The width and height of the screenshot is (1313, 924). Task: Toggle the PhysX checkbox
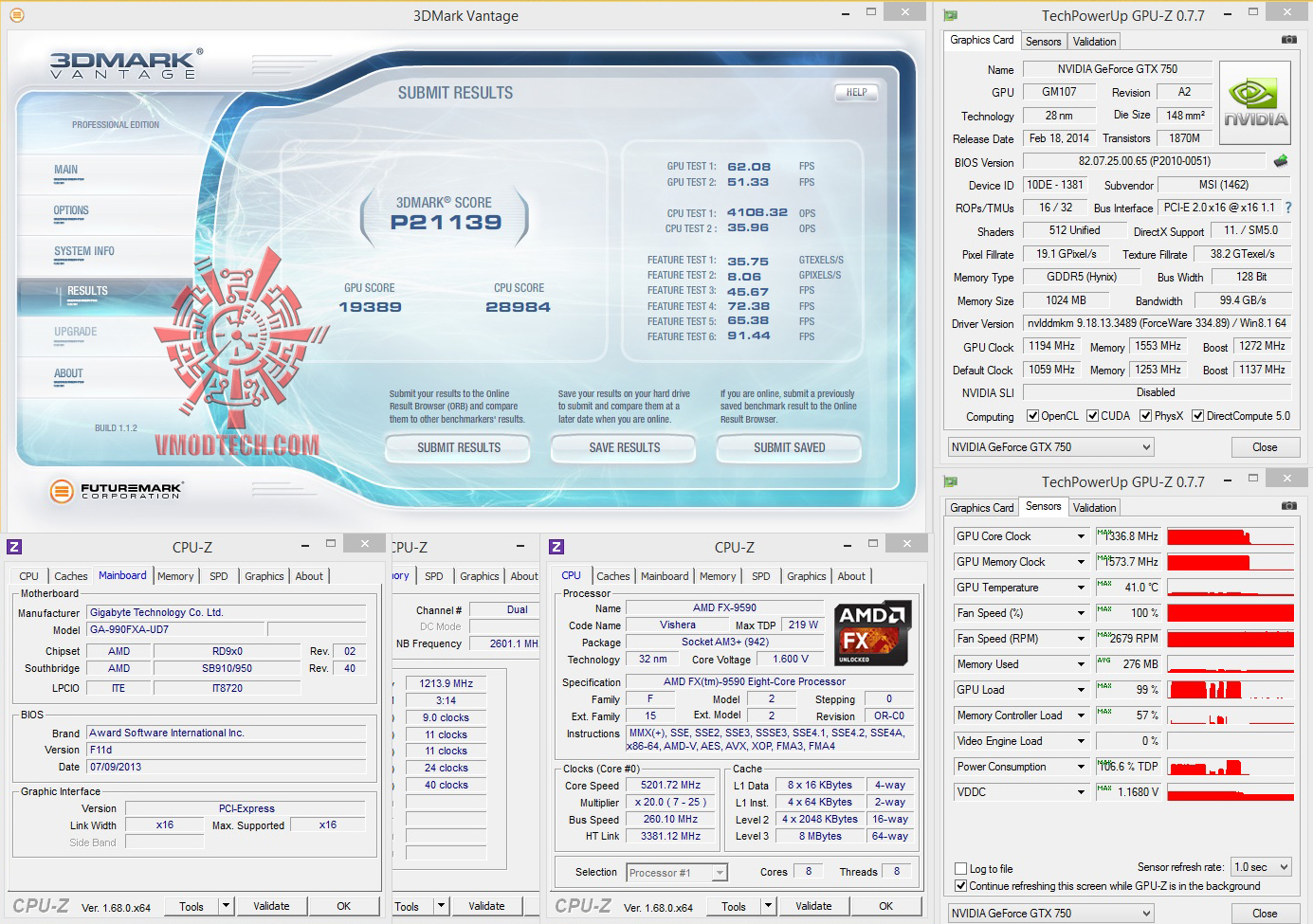[1145, 416]
